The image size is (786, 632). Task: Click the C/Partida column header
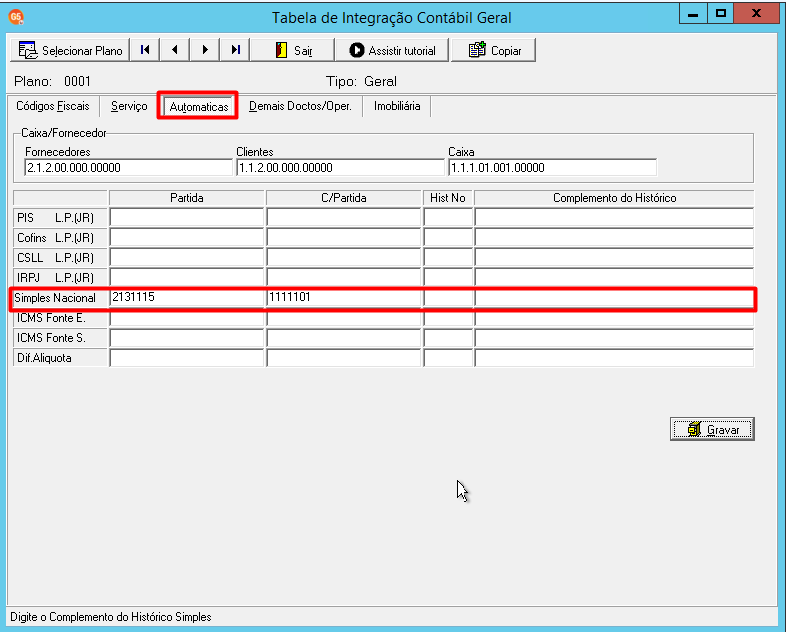click(343, 198)
